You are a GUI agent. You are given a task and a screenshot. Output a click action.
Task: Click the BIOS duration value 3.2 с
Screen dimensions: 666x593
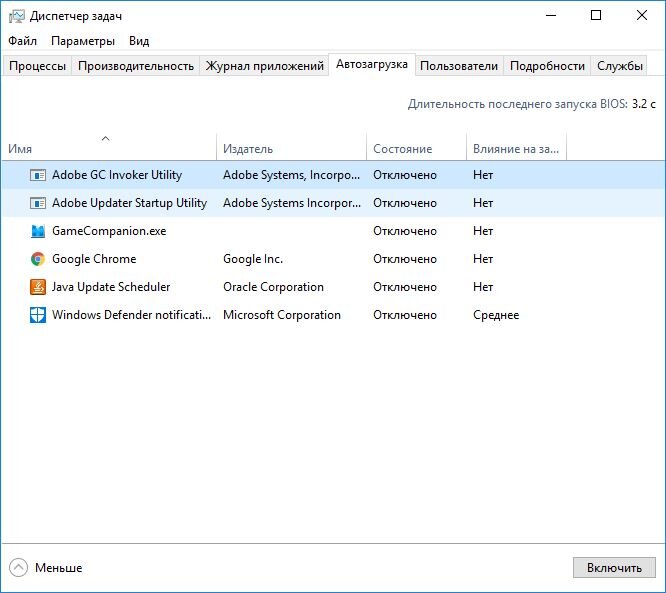click(643, 104)
